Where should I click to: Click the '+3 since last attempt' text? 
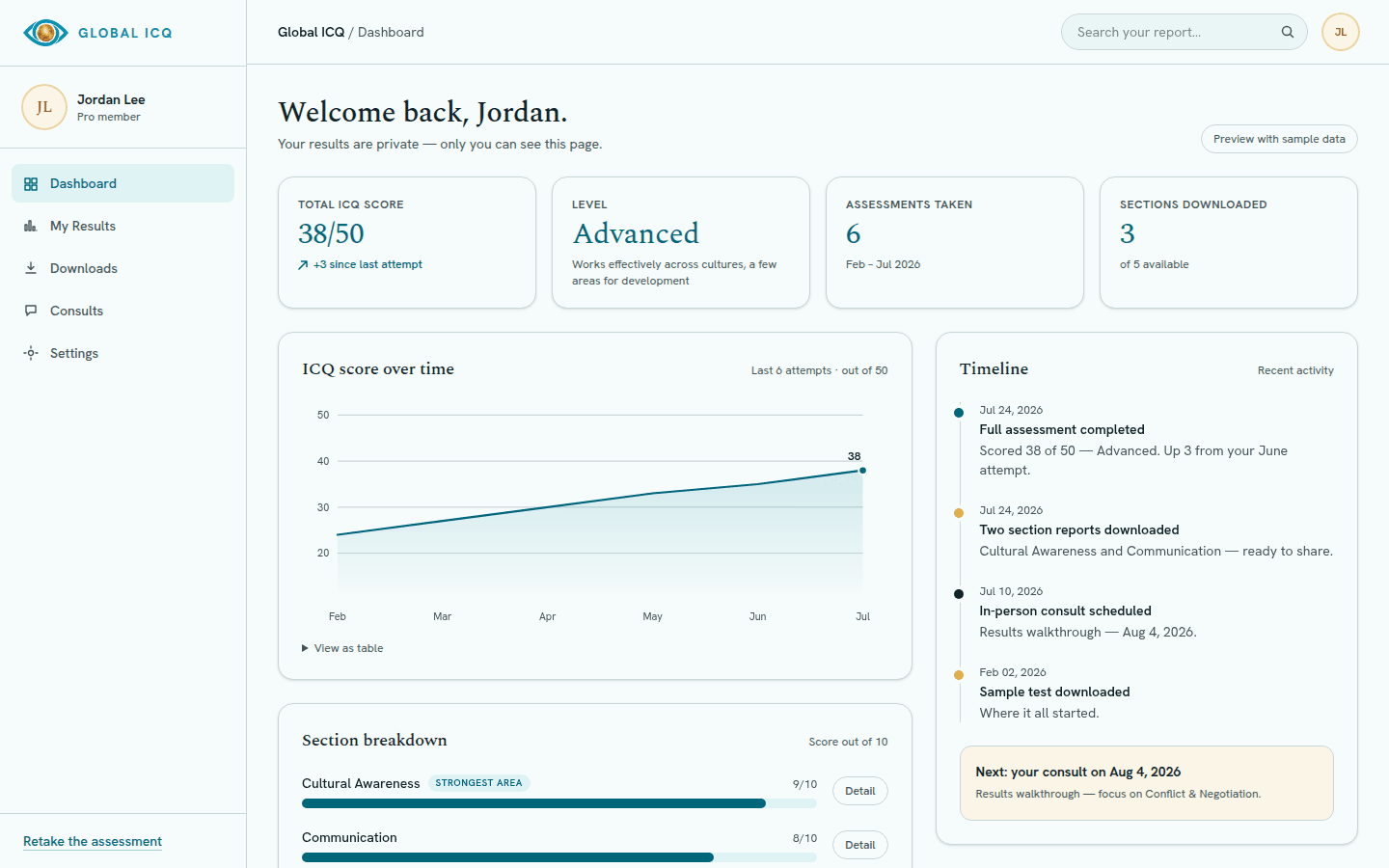click(x=368, y=264)
